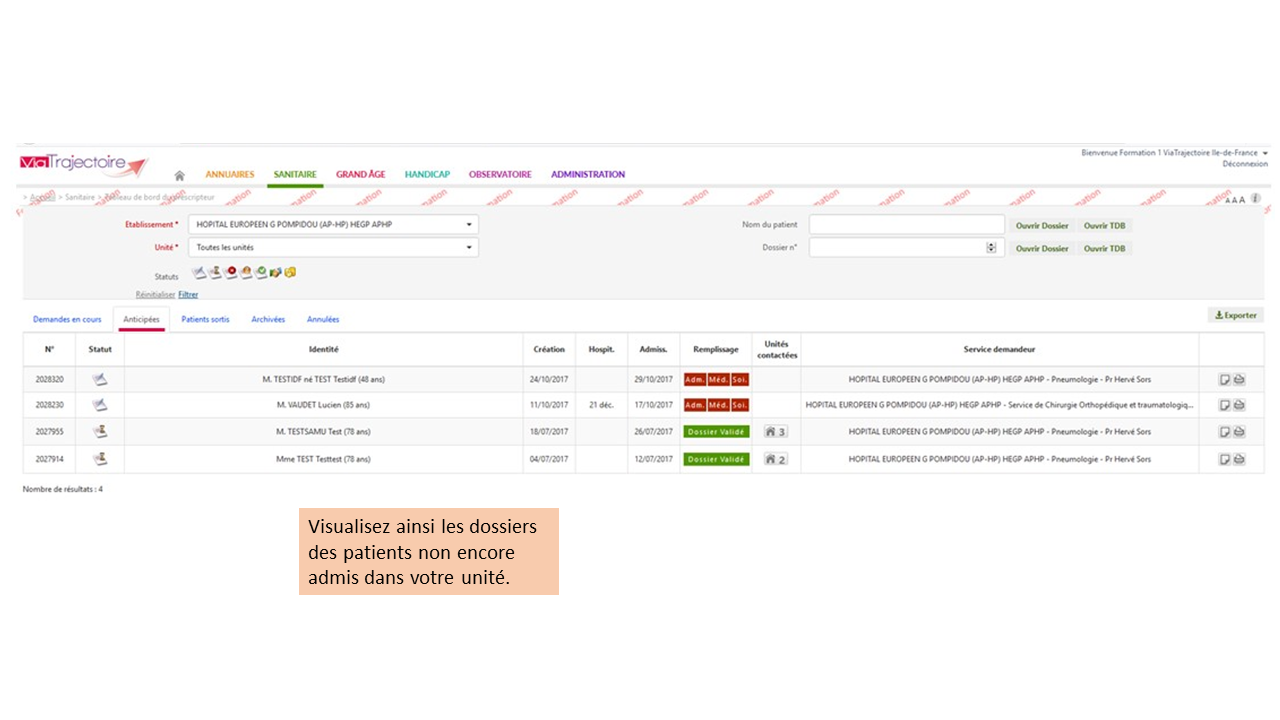Viewport: 1280px width, 720px height.
Task: Click the home icon in navigation bar
Action: point(180,175)
